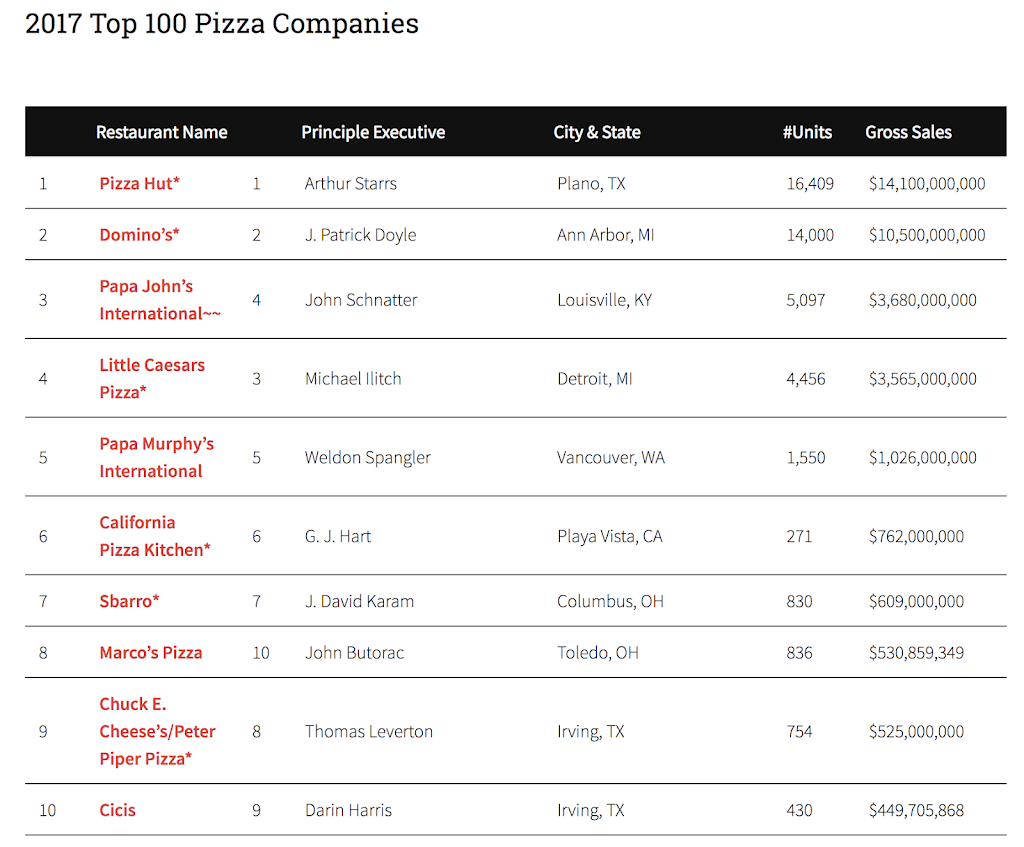The width and height of the screenshot is (1024, 847).
Task: Visit the Marco's Pizza link
Action: pyautogui.click(x=150, y=653)
